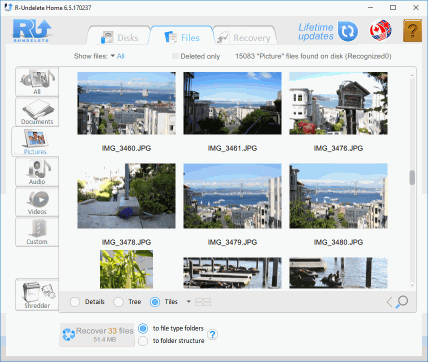Screen dimensions: 428x362
Task: Select the Tree view radio button
Action: pos(118,302)
